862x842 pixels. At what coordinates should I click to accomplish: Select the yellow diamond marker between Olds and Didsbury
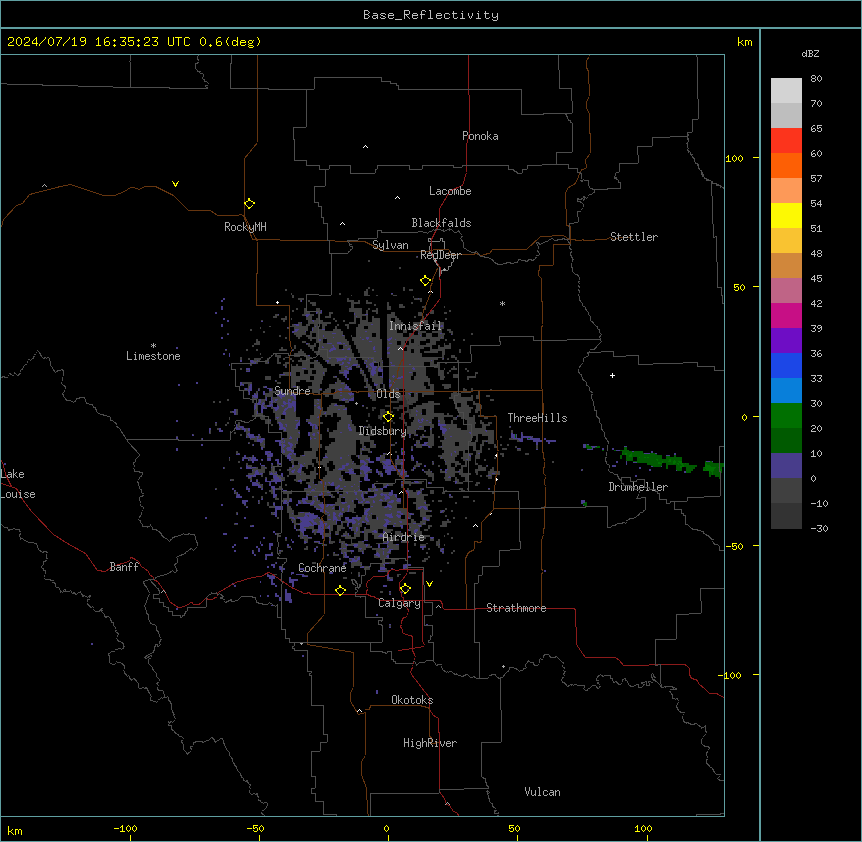[x=388, y=417]
